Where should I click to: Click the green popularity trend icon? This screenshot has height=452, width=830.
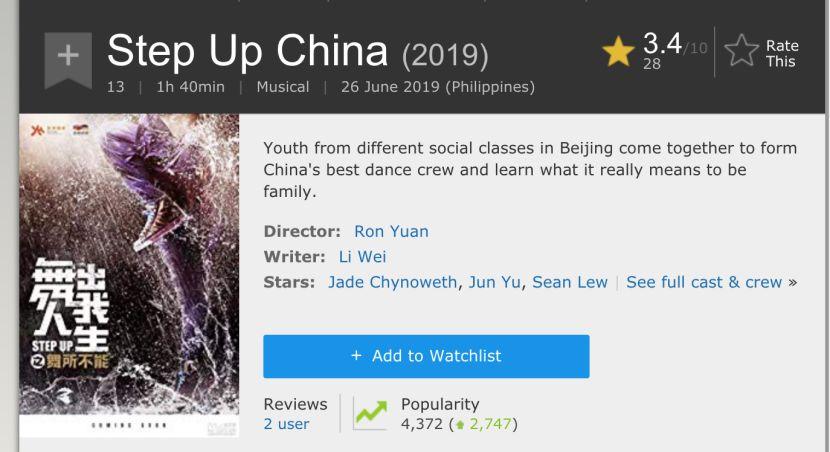(371, 414)
